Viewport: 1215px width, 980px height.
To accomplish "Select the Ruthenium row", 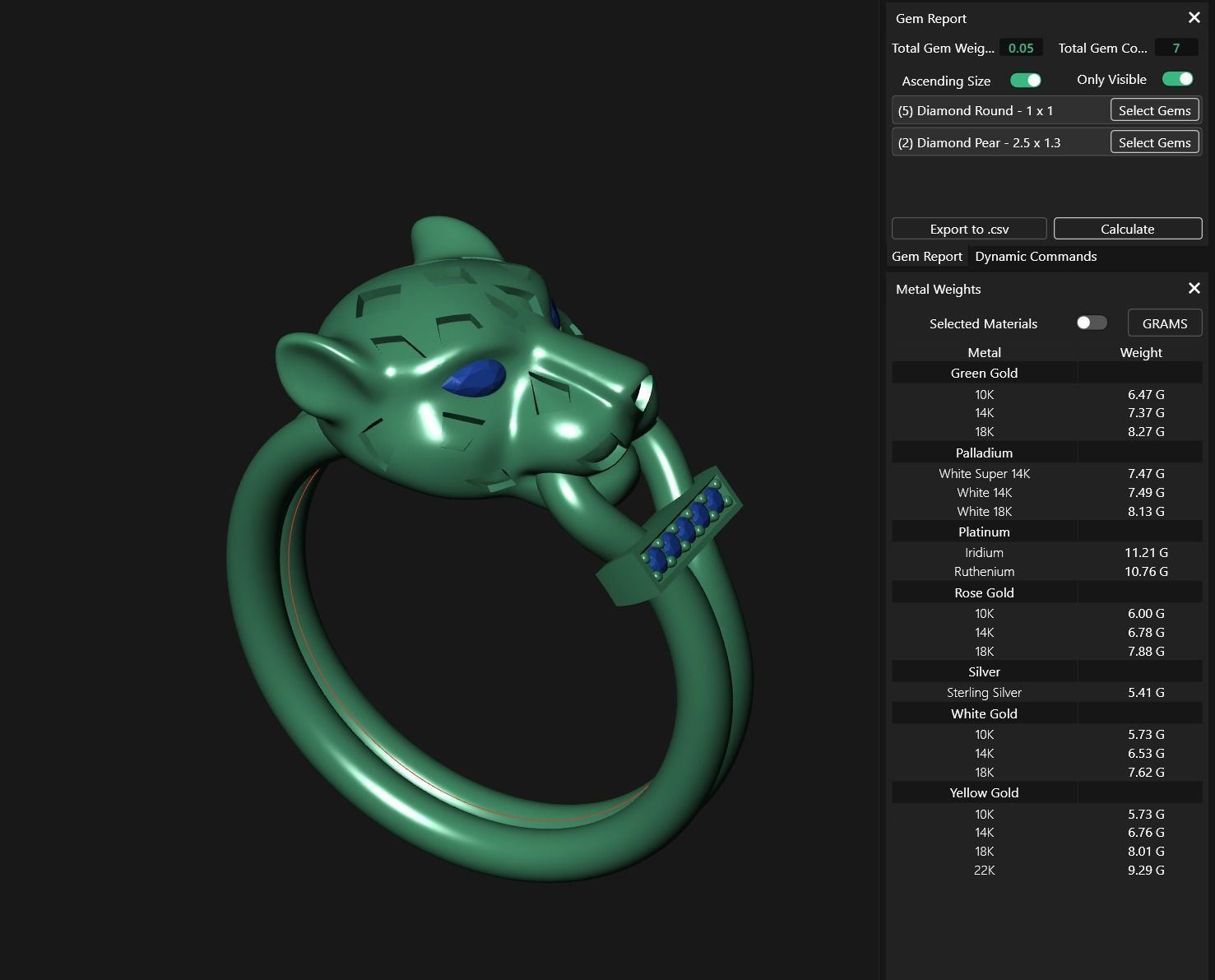I will 1046,571.
